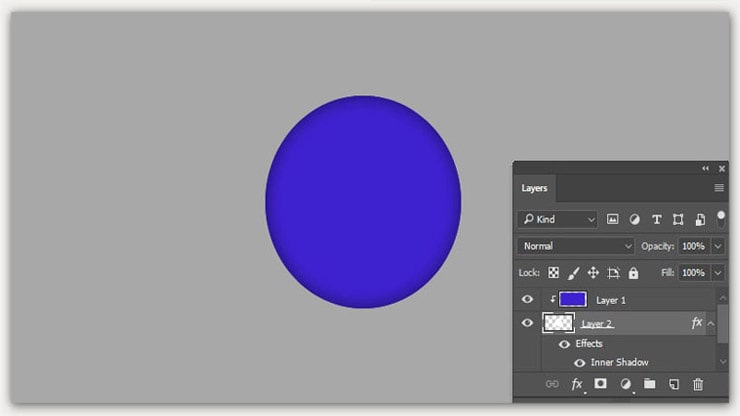Click the Effects row label

(x=589, y=344)
